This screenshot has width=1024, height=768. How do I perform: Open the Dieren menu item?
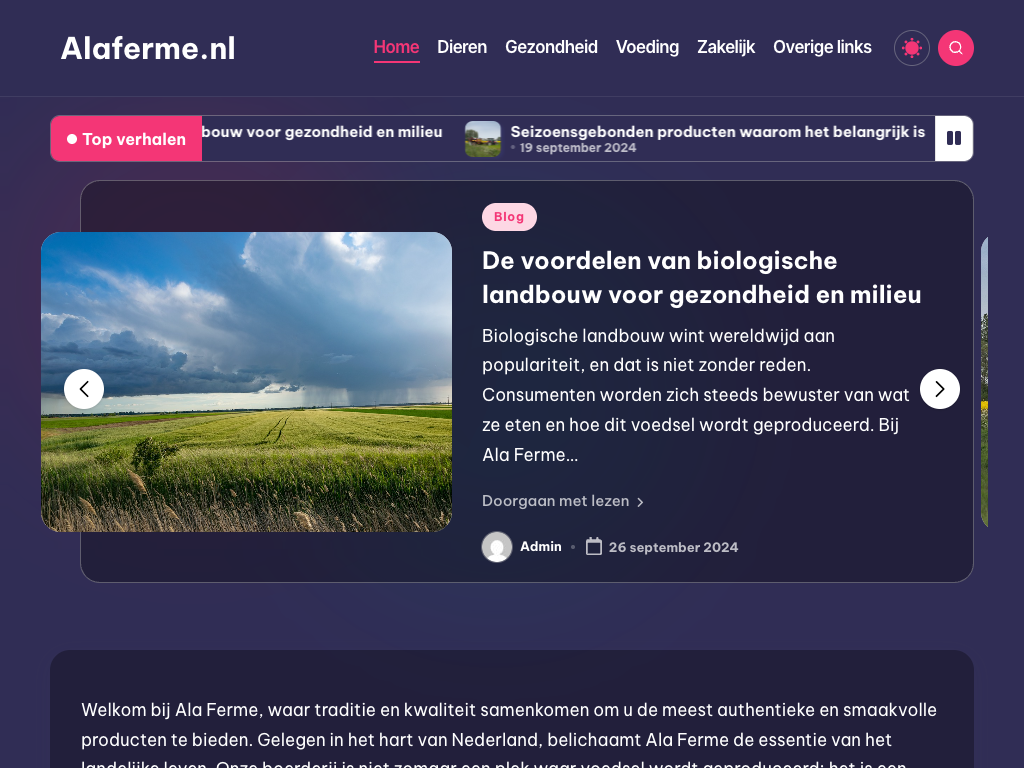tap(462, 47)
